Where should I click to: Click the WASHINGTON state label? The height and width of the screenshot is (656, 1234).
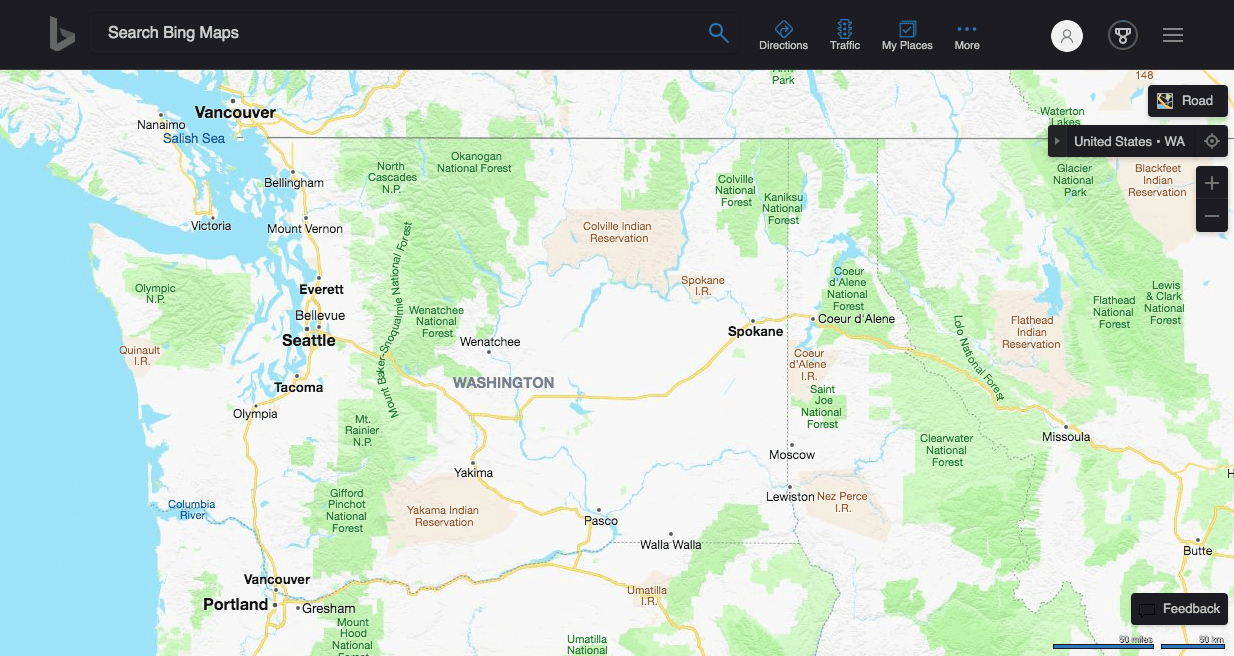[503, 383]
